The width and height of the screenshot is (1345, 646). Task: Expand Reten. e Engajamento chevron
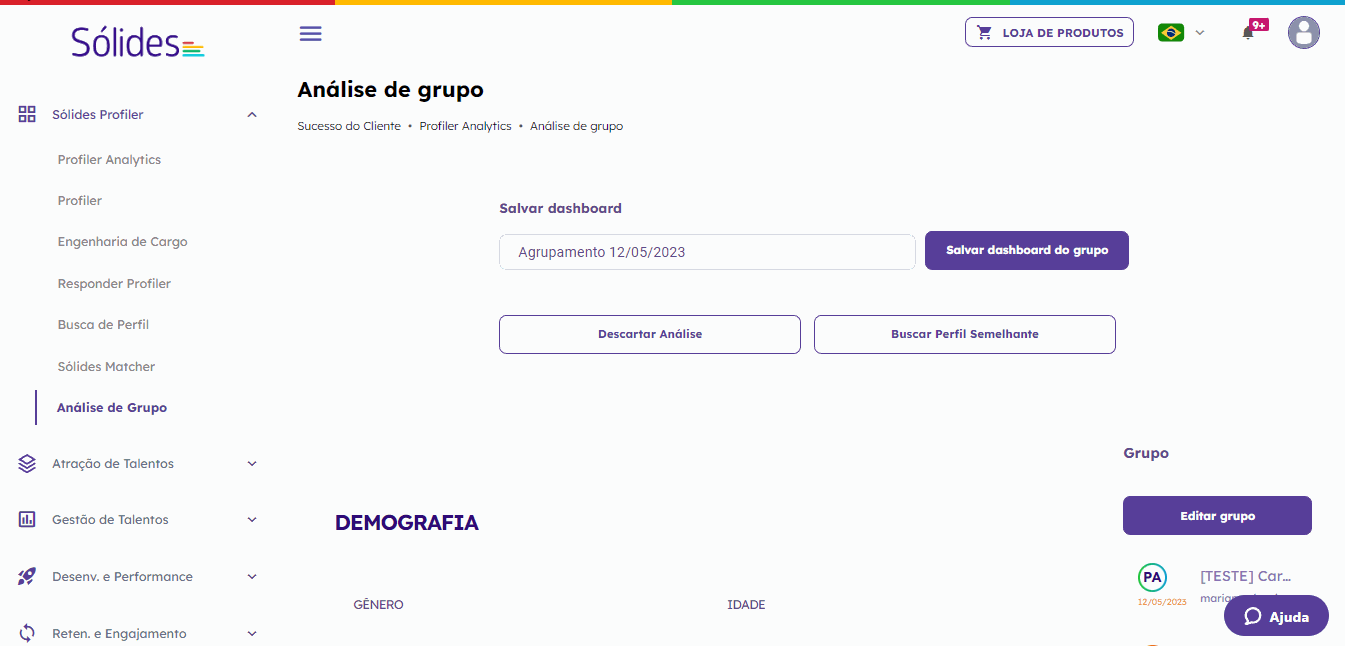pyautogui.click(x=252, y=633)
